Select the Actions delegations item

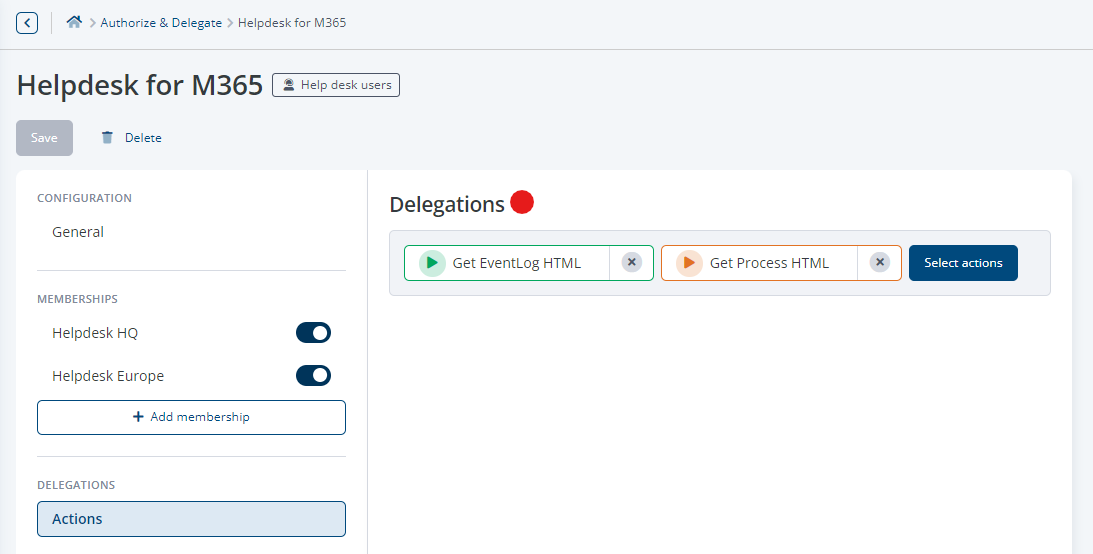point(191,519)
